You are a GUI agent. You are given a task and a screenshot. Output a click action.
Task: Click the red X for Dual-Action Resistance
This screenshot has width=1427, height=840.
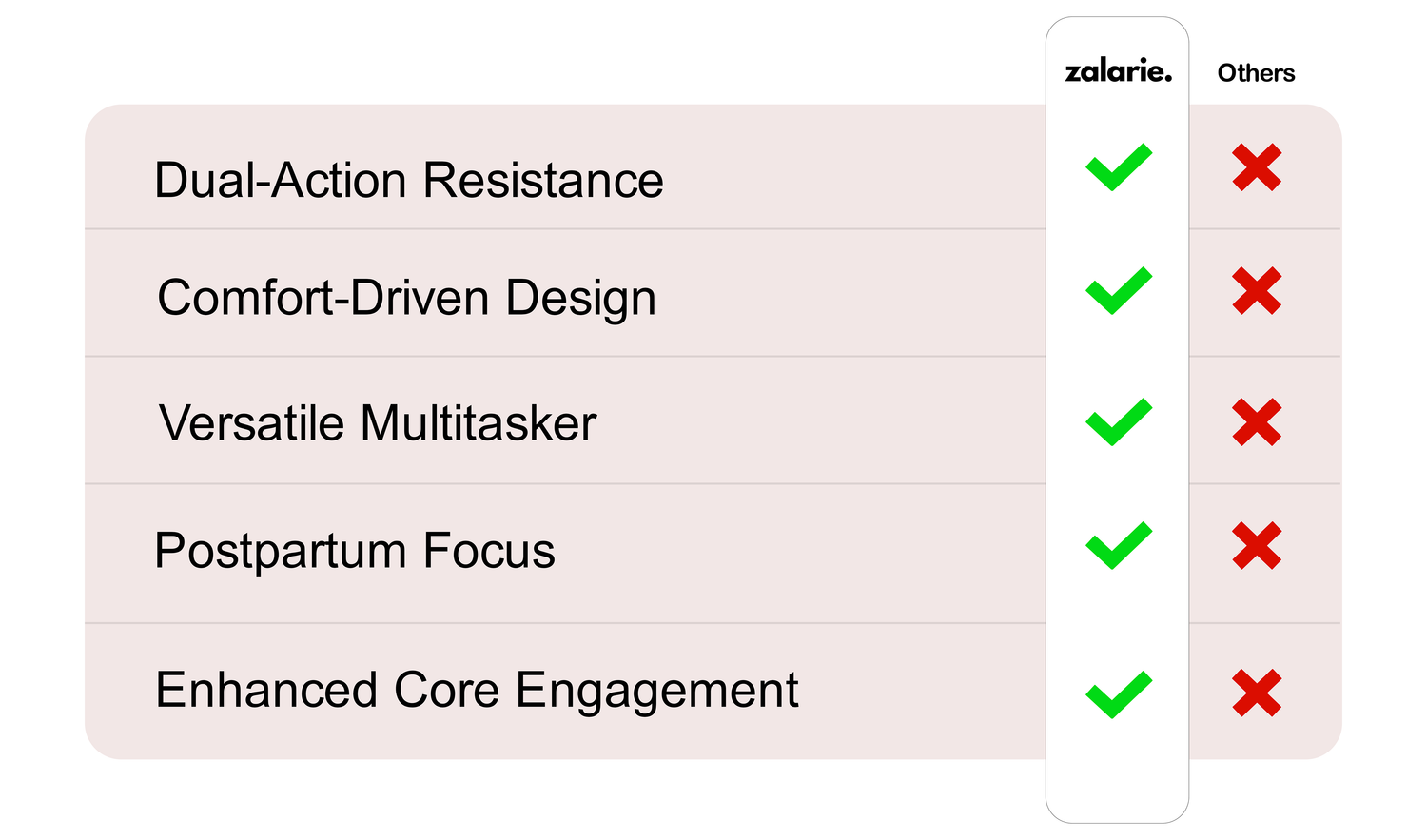point(1257,167)
